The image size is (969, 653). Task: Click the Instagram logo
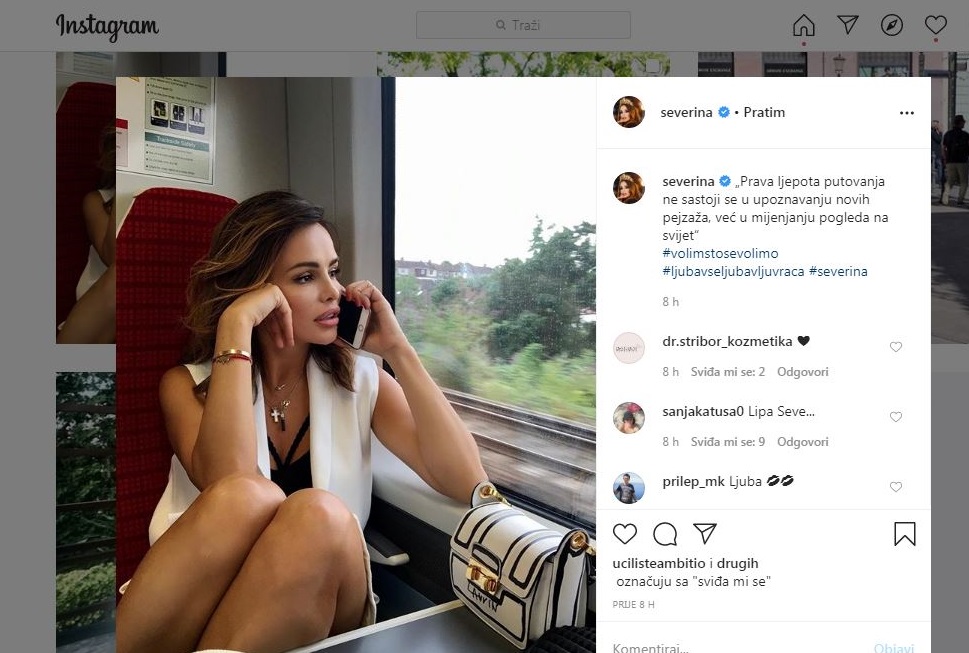point(107,27)
